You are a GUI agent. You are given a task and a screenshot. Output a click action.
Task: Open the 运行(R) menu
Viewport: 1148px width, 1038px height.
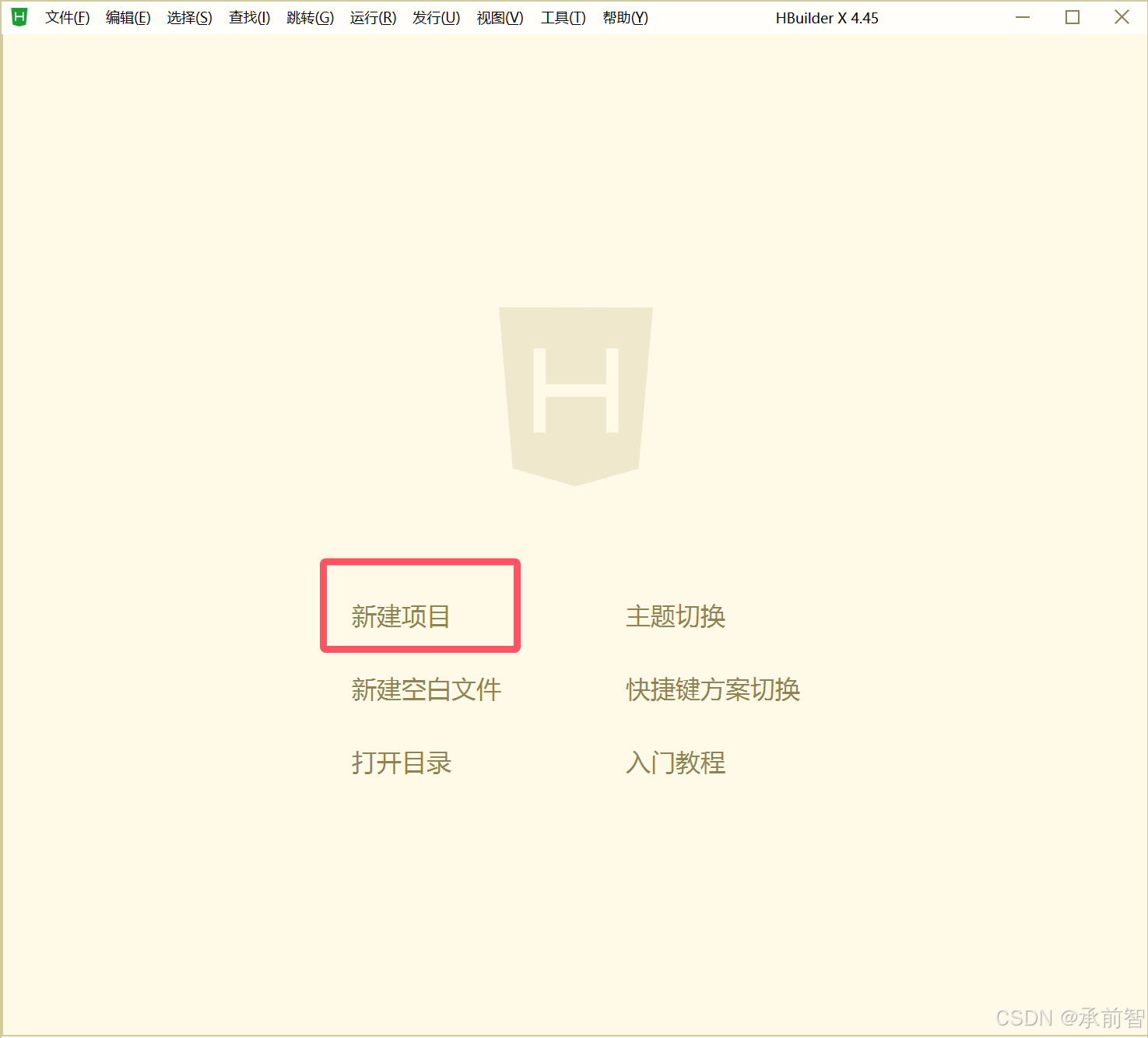[x=373, y=18]
